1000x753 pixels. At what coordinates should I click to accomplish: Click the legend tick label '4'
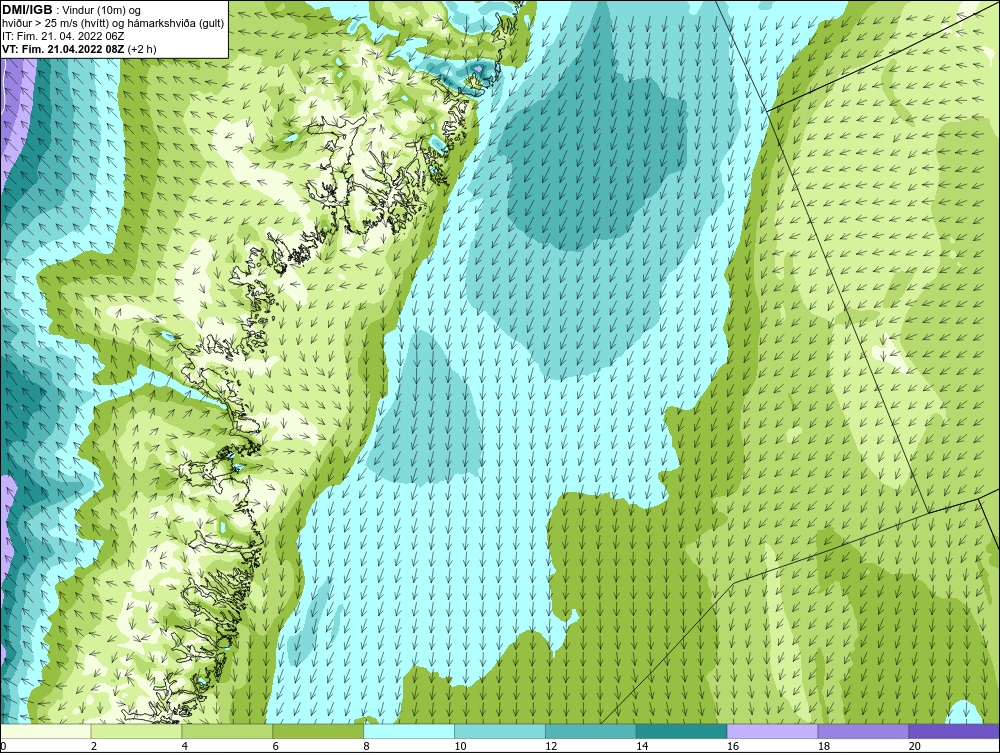pyautogui.click(x=184, y=746)
